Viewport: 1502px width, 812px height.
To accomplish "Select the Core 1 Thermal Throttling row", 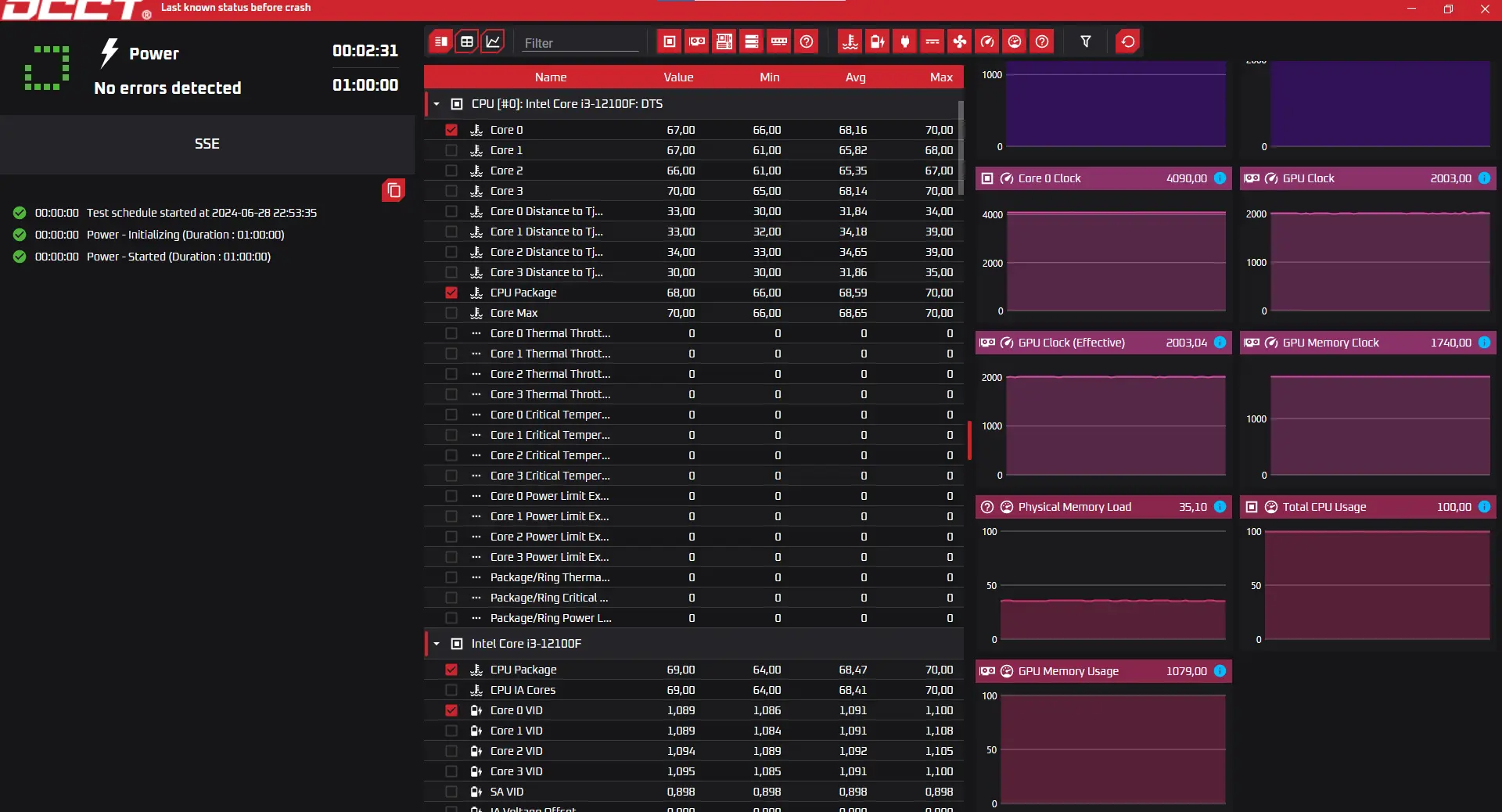I will coord(694,354).
